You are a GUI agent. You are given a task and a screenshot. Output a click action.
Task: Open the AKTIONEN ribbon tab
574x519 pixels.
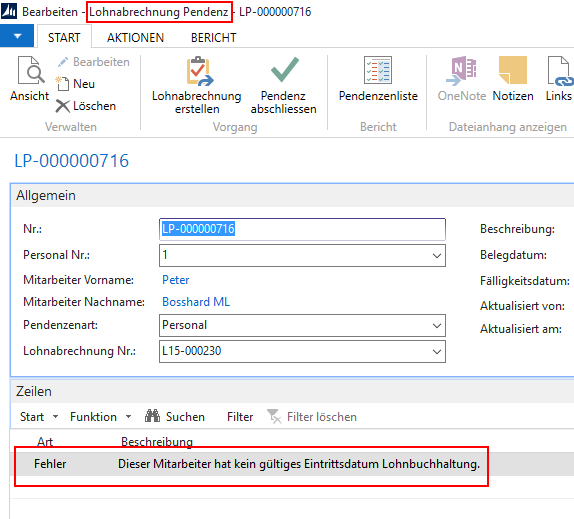coord(135,37)
